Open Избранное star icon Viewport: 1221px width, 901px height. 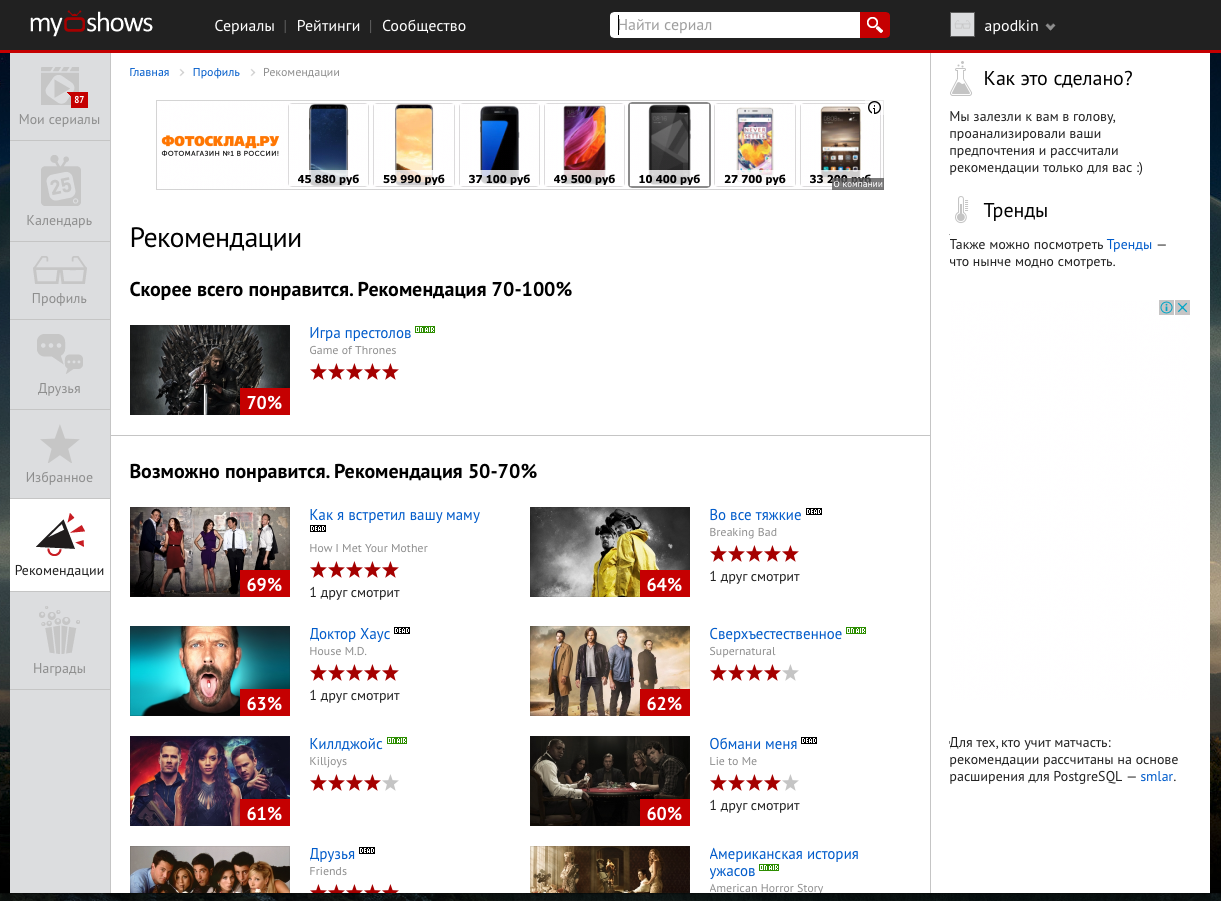pos(60,445)
